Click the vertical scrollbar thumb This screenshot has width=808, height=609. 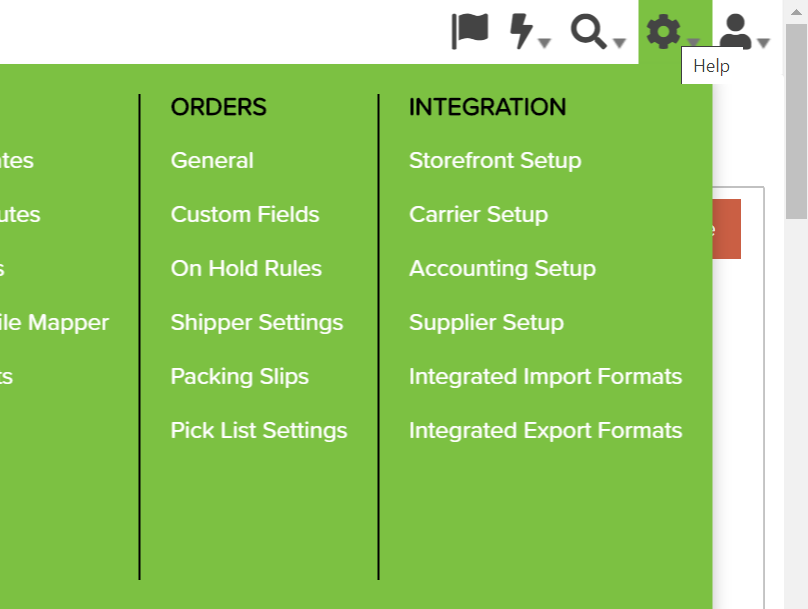796,122
